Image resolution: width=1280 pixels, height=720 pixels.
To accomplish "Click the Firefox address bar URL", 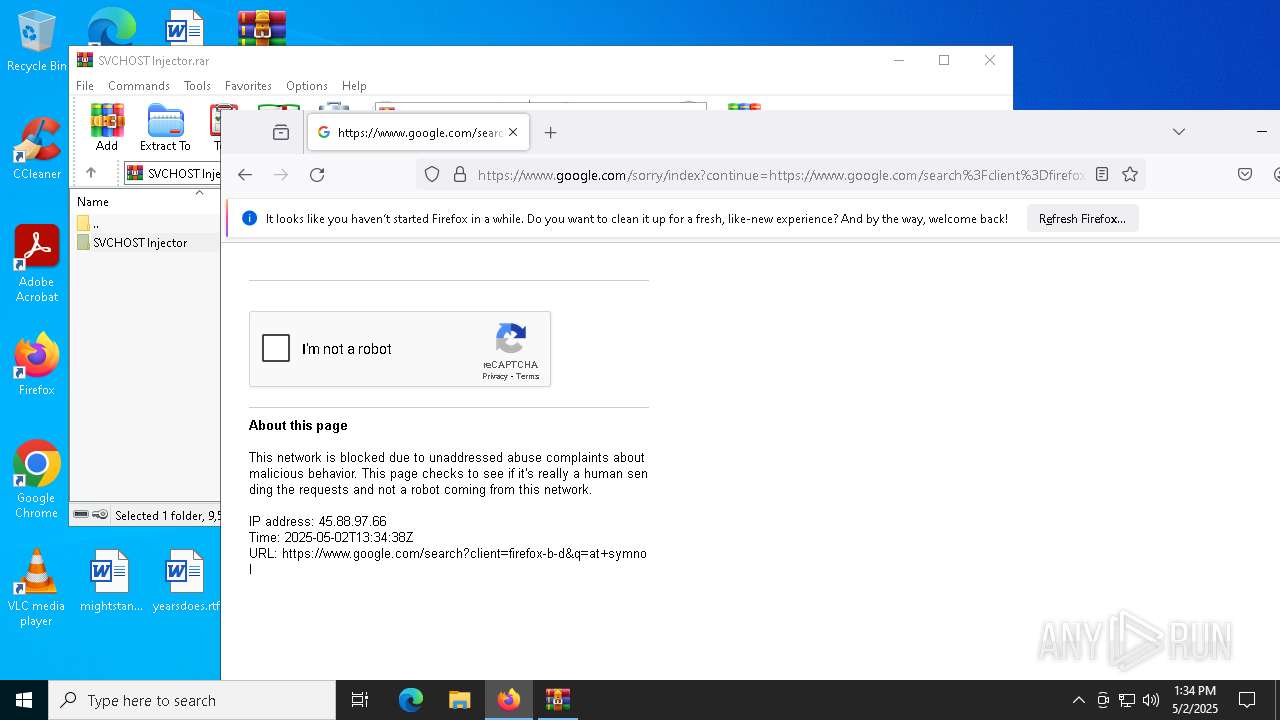I will (781, 175).
